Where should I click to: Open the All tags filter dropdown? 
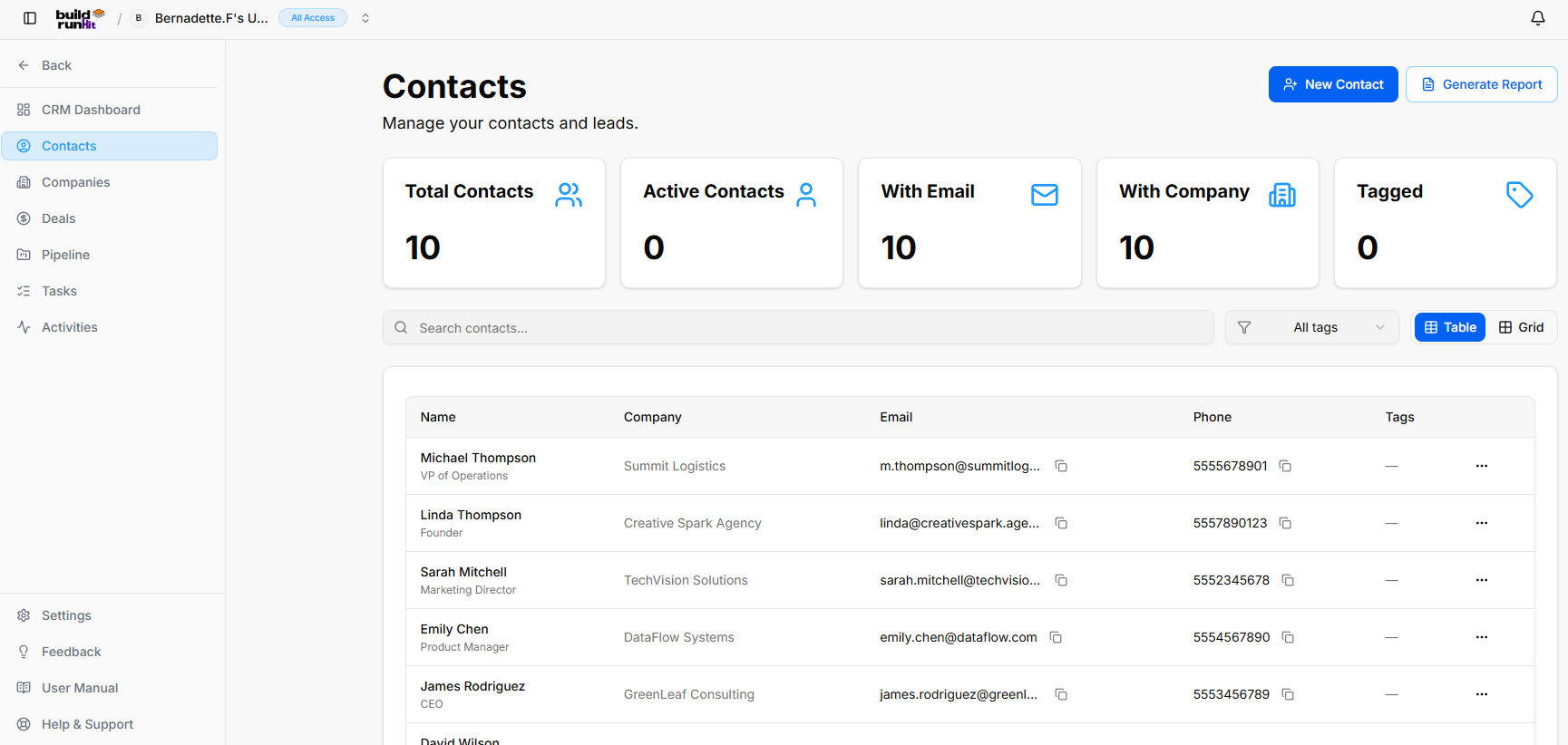tap(1312, 327)
